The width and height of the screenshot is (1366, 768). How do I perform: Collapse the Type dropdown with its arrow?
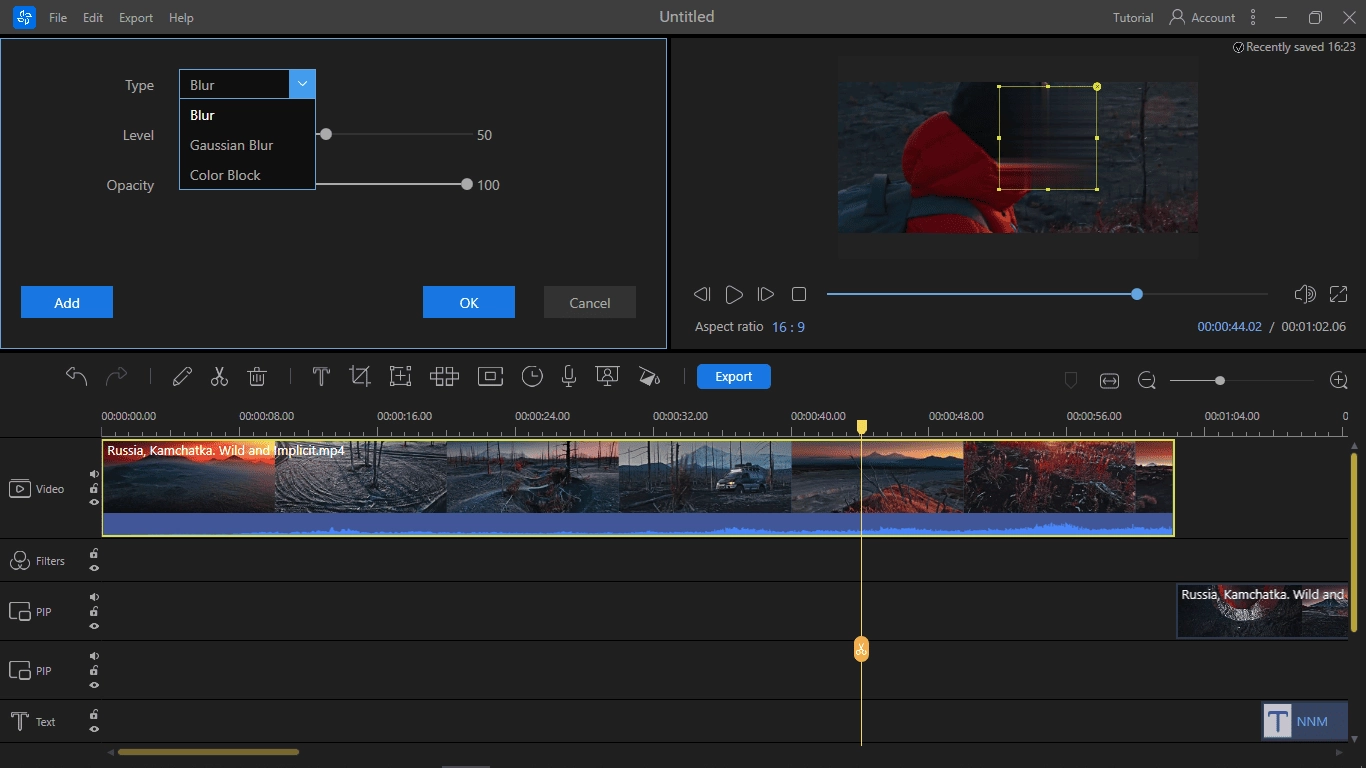click(302, 85)
